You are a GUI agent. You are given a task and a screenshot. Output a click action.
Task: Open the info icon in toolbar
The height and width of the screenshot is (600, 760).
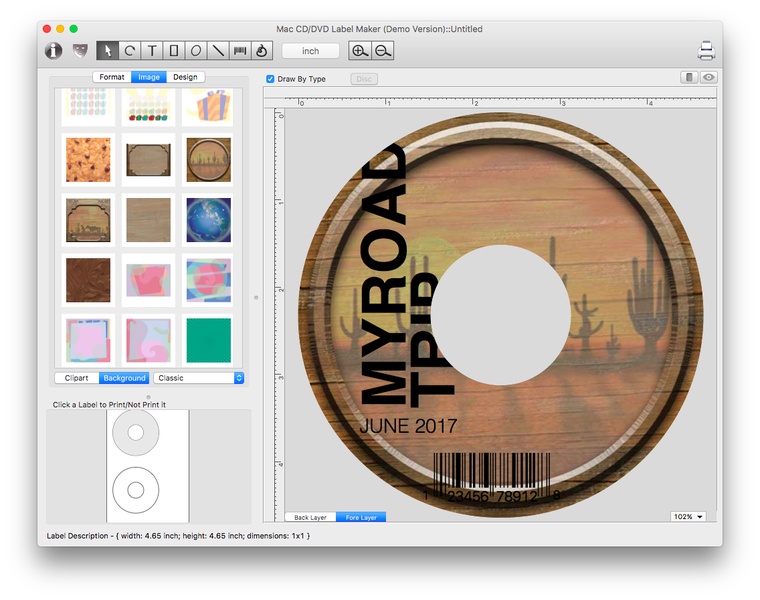pos(54,50)
